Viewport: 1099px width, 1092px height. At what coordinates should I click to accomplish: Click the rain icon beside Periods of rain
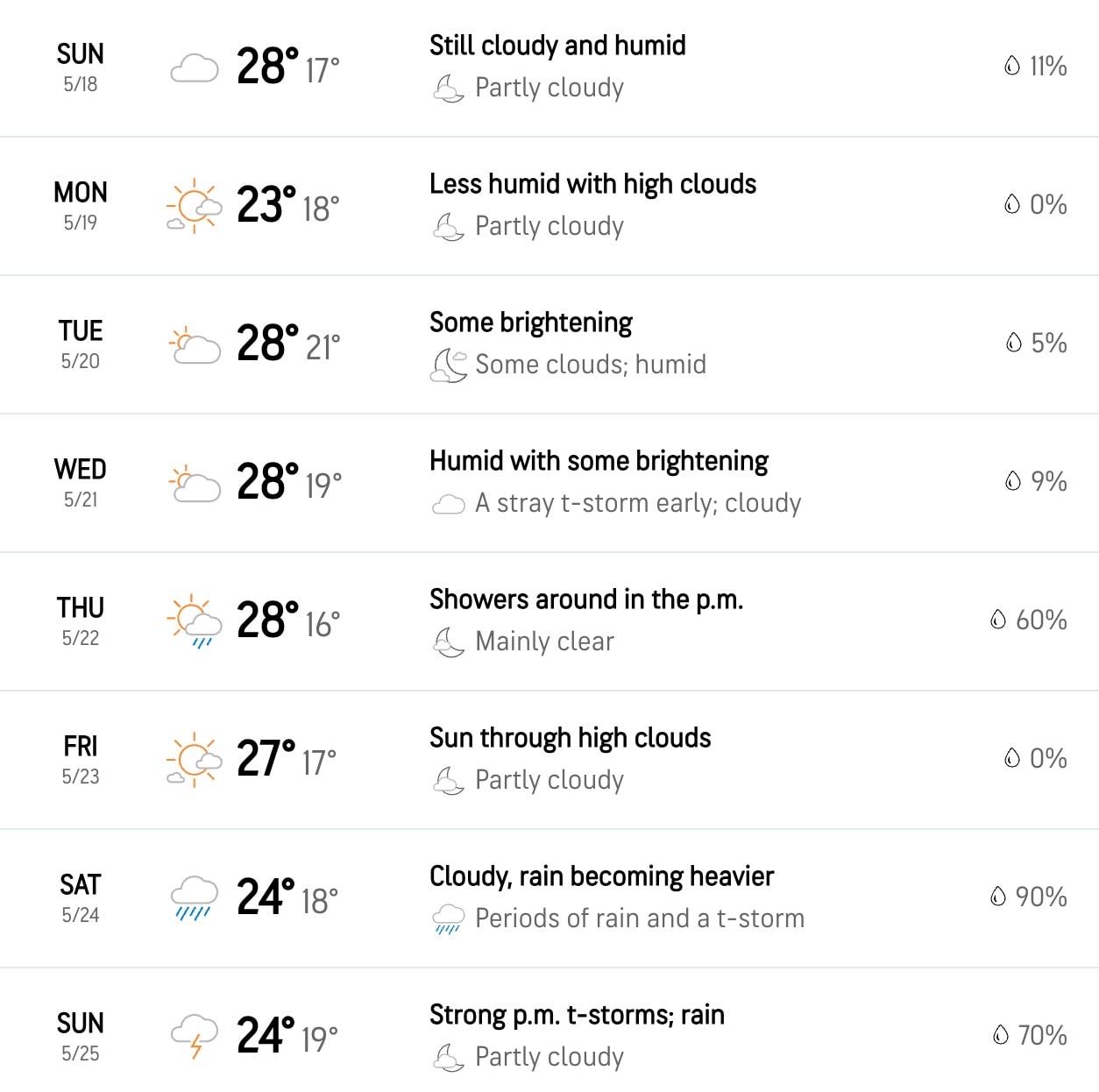pos(449,918)
